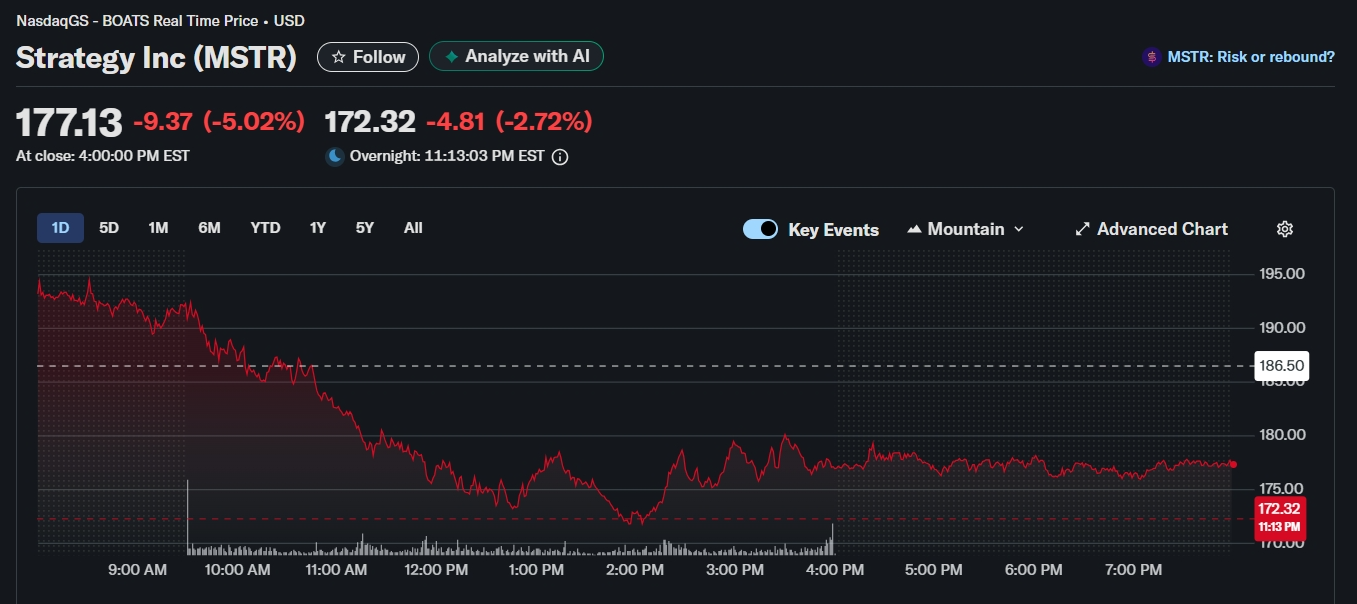The image size is (1357, 604).
Task: Click the purple icon beside MSTR: Risk or rebound?
Action: [1152, 57]
